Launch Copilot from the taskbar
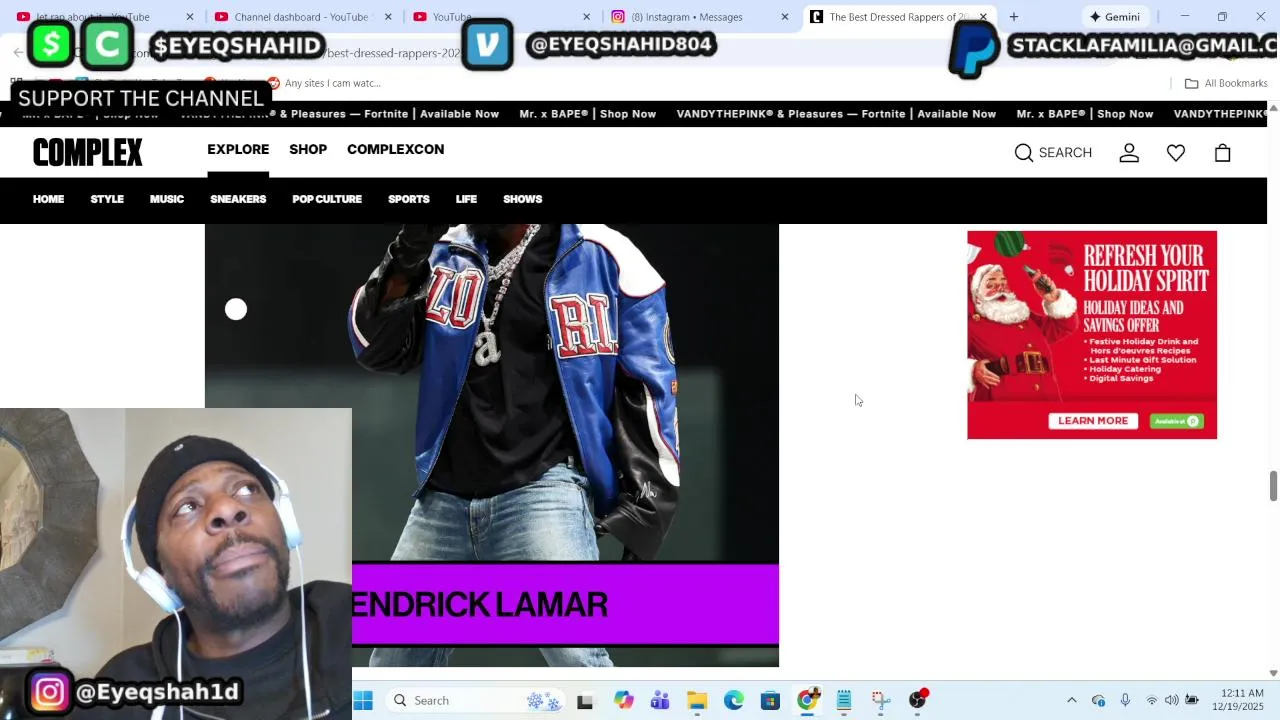The image size is (1280, 720). point(624,701)
